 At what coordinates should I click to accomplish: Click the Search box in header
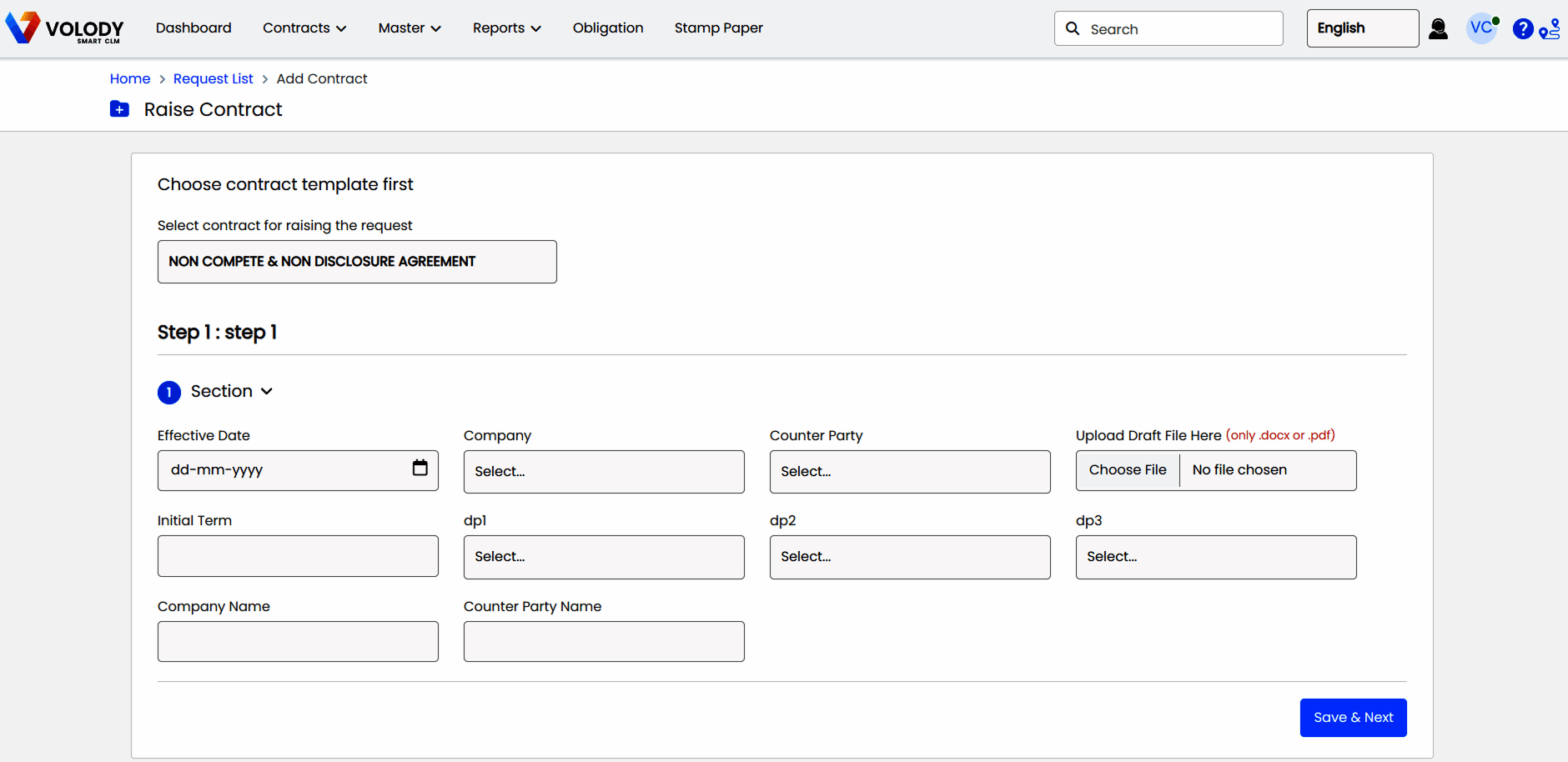coord(1168,29)
